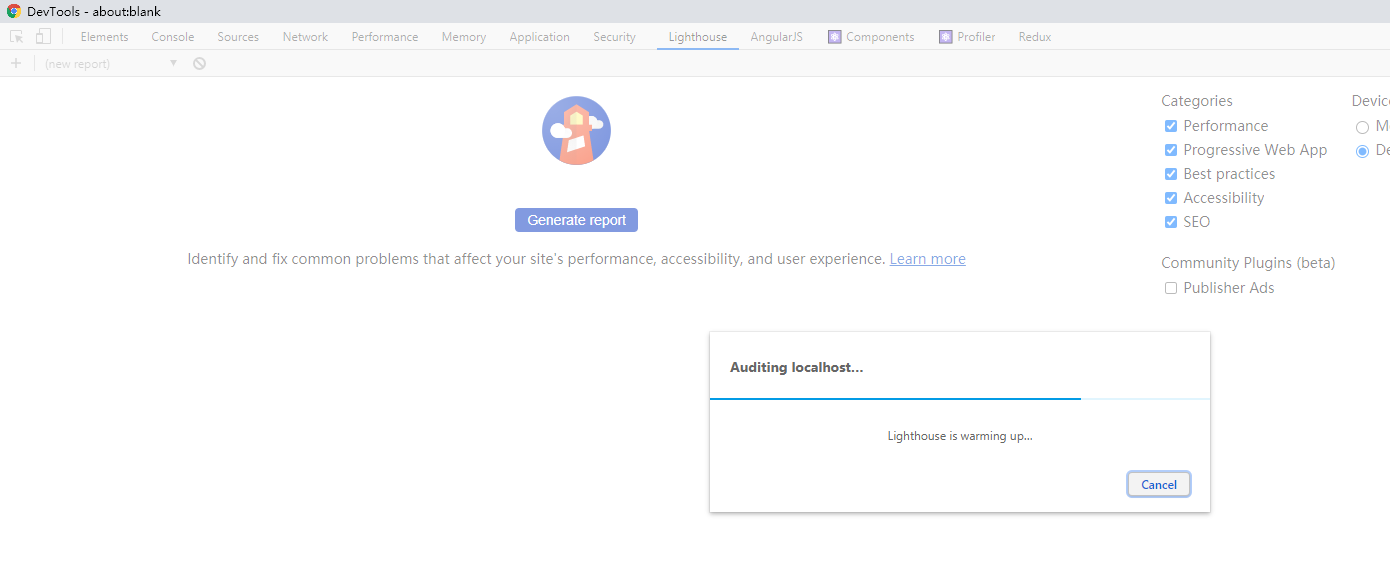
Task: Click the Categories heading
Action: coord(1197,101)
